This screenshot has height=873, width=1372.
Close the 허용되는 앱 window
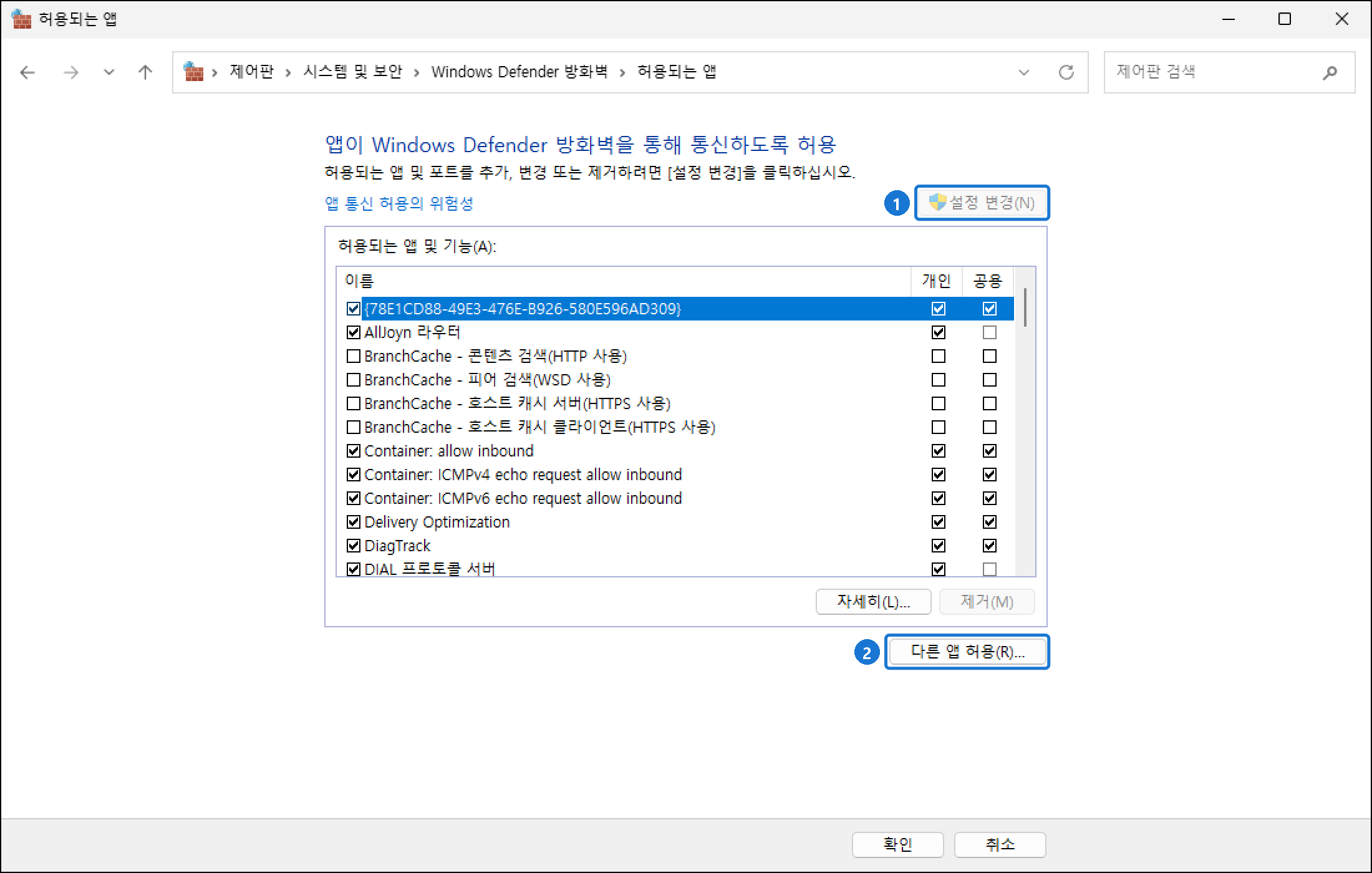[x=1342, y=19]
